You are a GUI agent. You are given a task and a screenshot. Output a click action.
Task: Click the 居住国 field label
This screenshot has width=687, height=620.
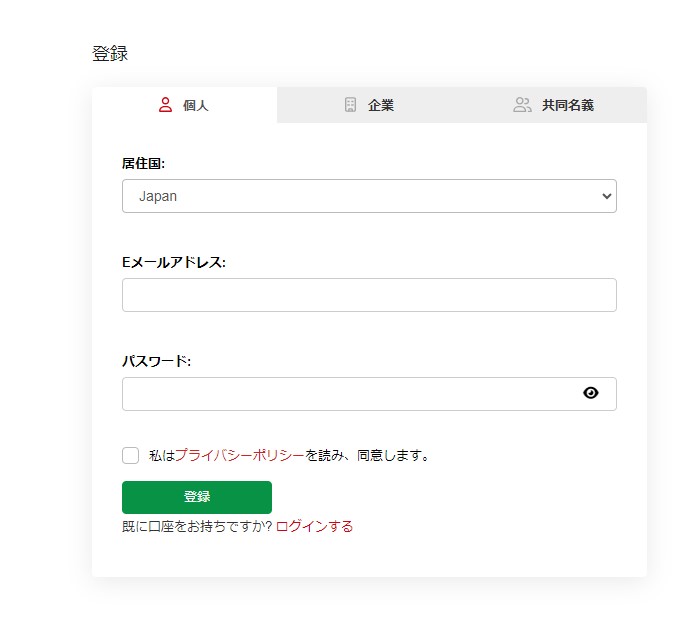pyautogui.click(x=143, y=163)
